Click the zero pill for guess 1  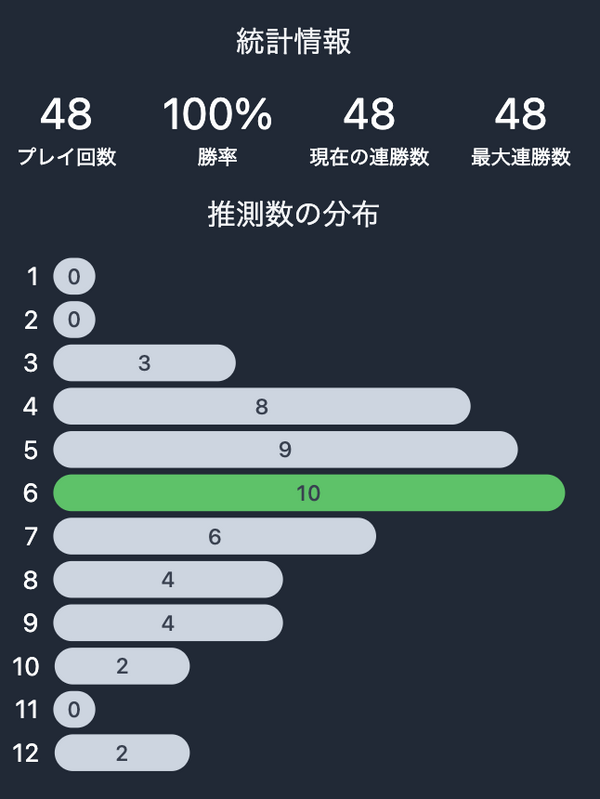point(74,276)
